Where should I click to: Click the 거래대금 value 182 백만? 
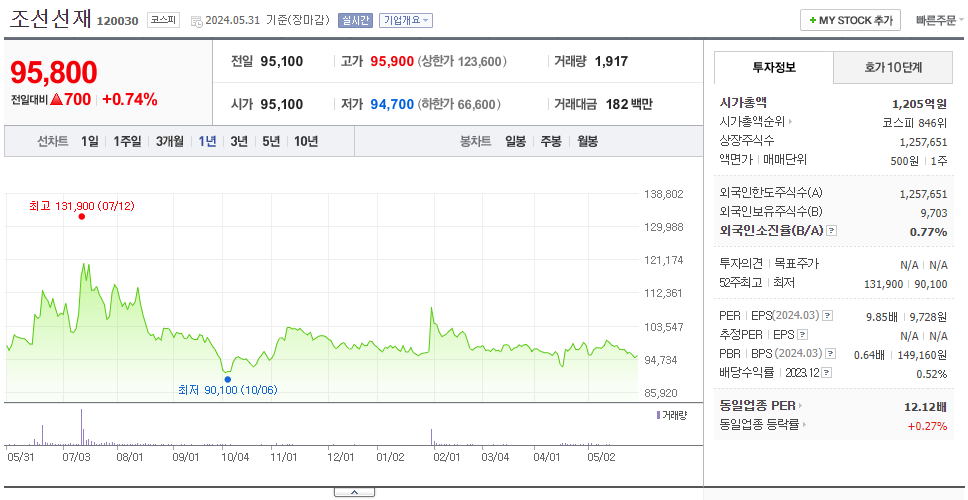[629, 104]
